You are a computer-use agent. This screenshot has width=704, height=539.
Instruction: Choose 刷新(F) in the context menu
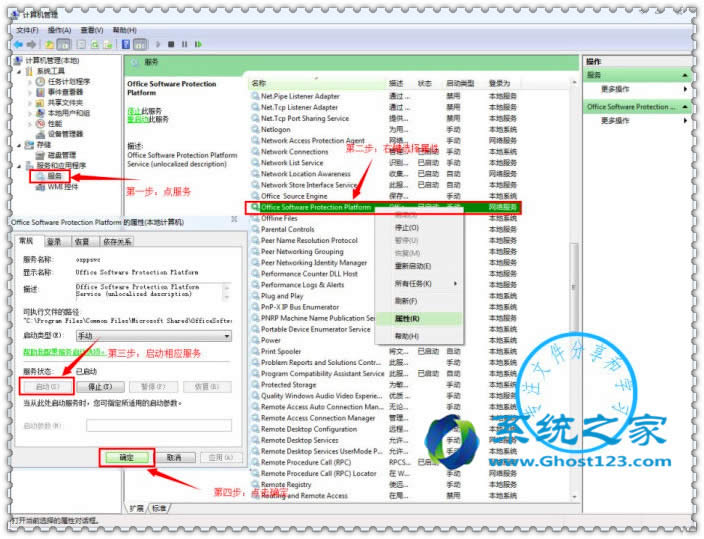tap(419, 301)
